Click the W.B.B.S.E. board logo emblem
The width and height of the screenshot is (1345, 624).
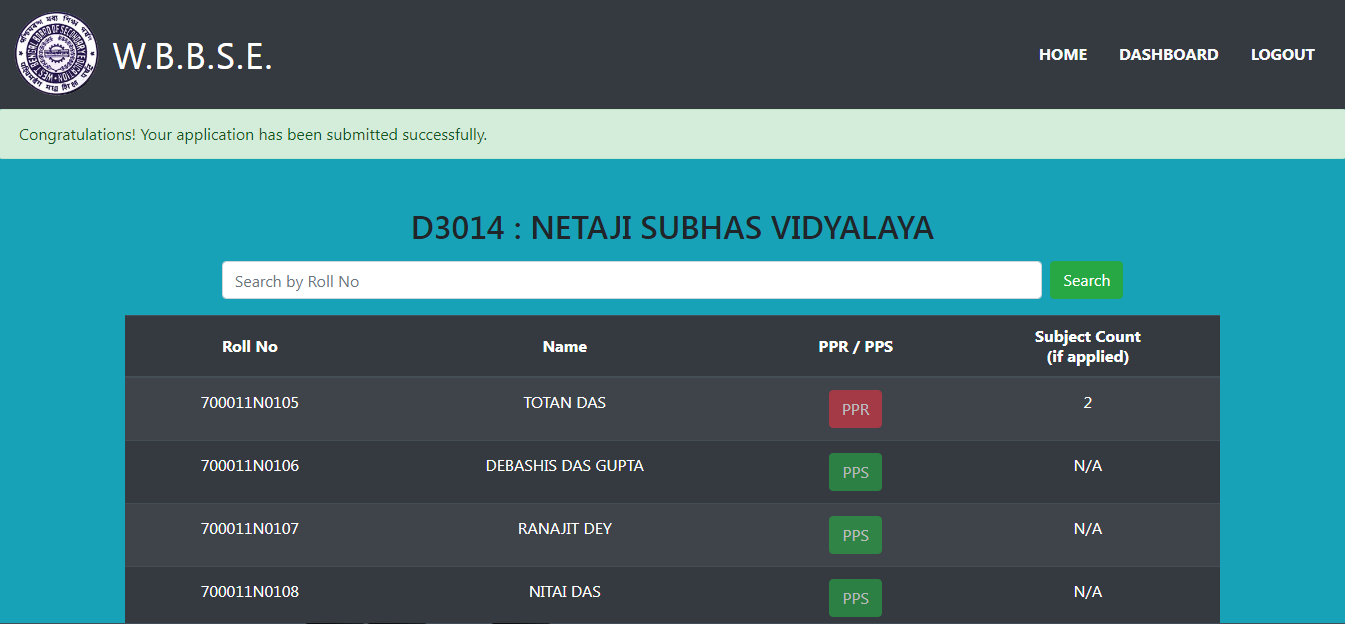pyautogui.click(x=57, y=54)
